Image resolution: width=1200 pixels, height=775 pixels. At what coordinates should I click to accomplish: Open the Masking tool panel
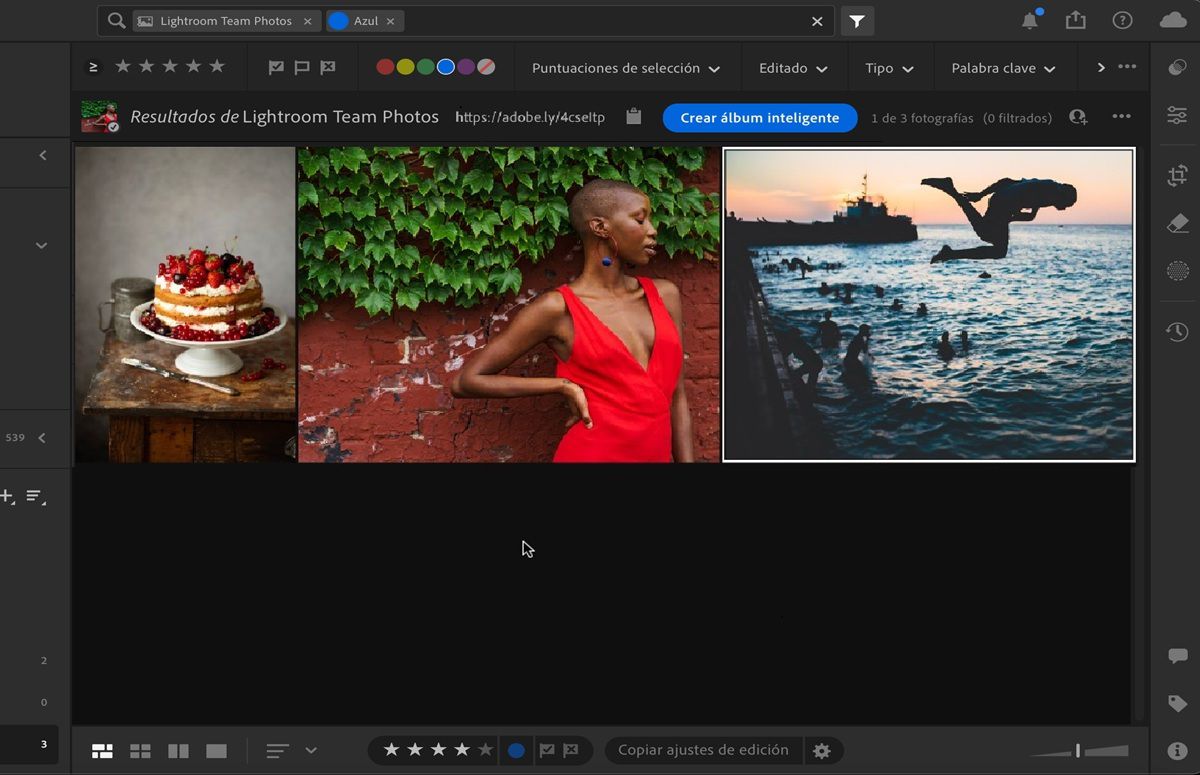(1177, 270)
